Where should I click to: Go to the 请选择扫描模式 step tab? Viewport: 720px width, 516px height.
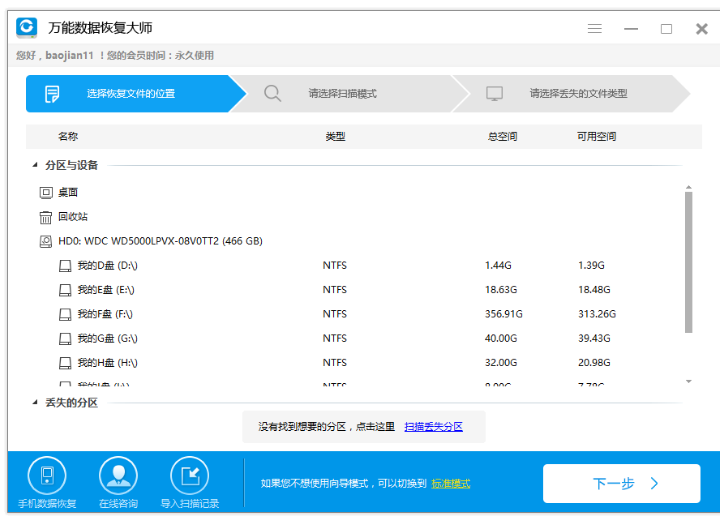342,94
